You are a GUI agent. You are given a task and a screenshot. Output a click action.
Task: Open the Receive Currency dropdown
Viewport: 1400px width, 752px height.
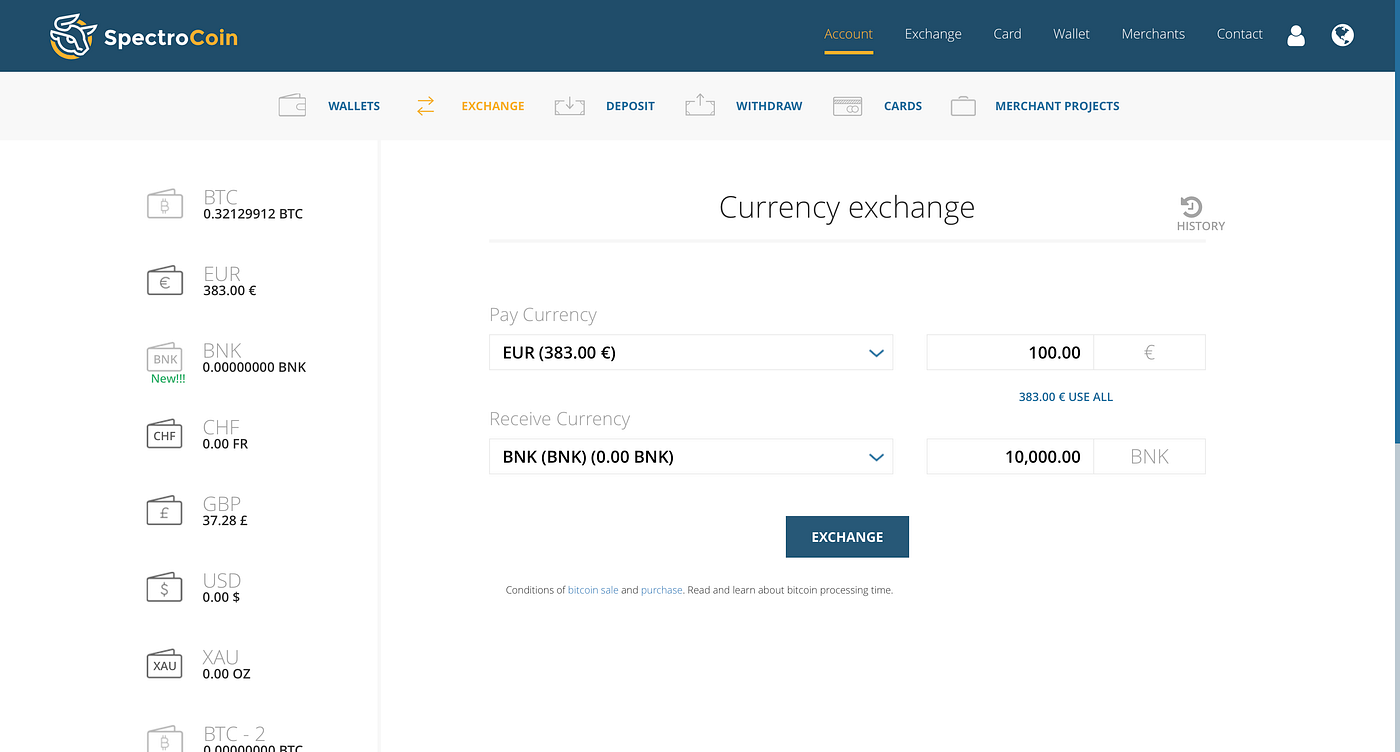[691, 456]
